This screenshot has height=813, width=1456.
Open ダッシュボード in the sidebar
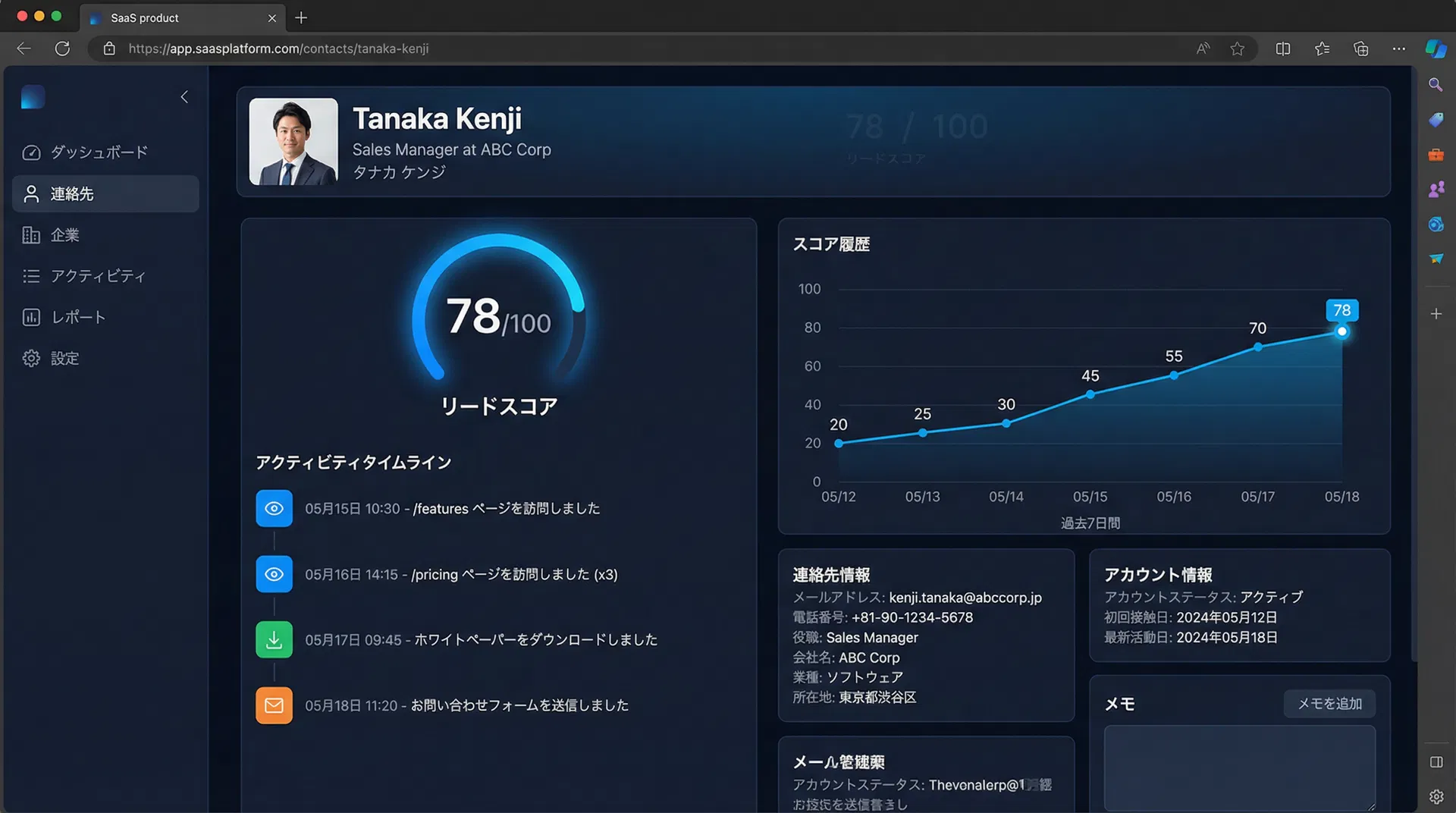99,152
